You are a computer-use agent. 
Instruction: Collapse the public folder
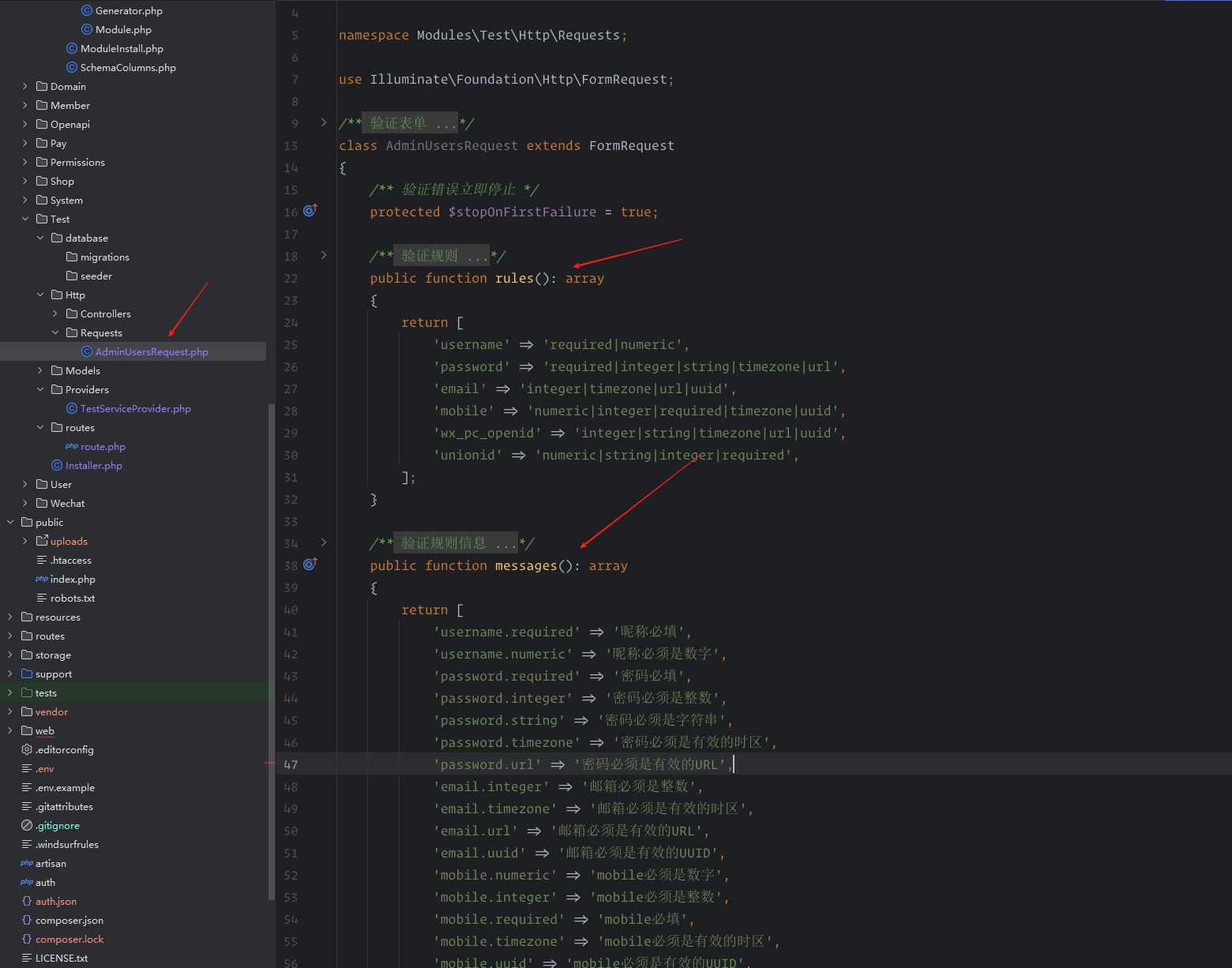(10, 522)
